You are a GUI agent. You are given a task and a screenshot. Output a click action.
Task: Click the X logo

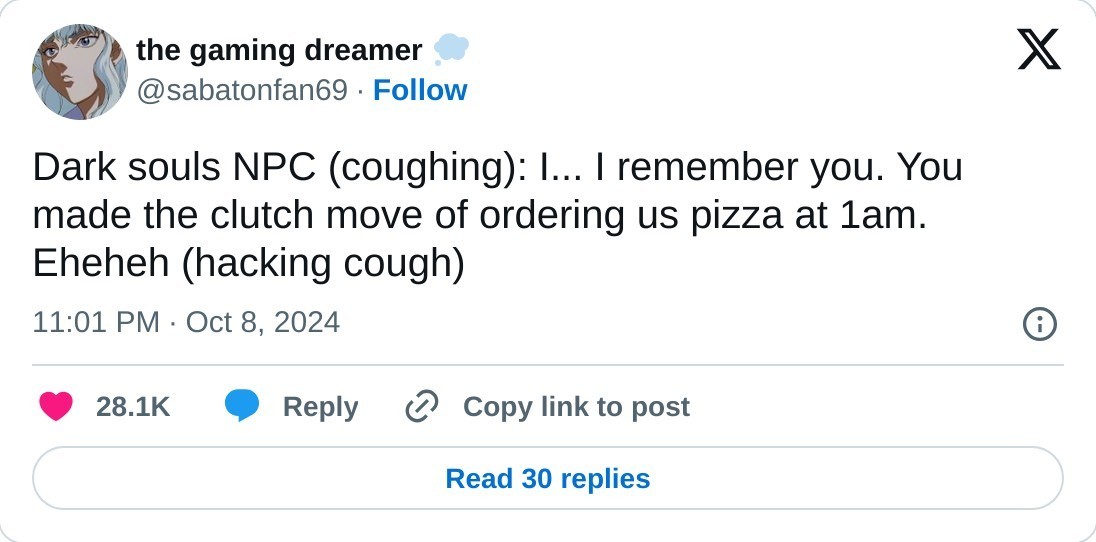coord(1038,49)
